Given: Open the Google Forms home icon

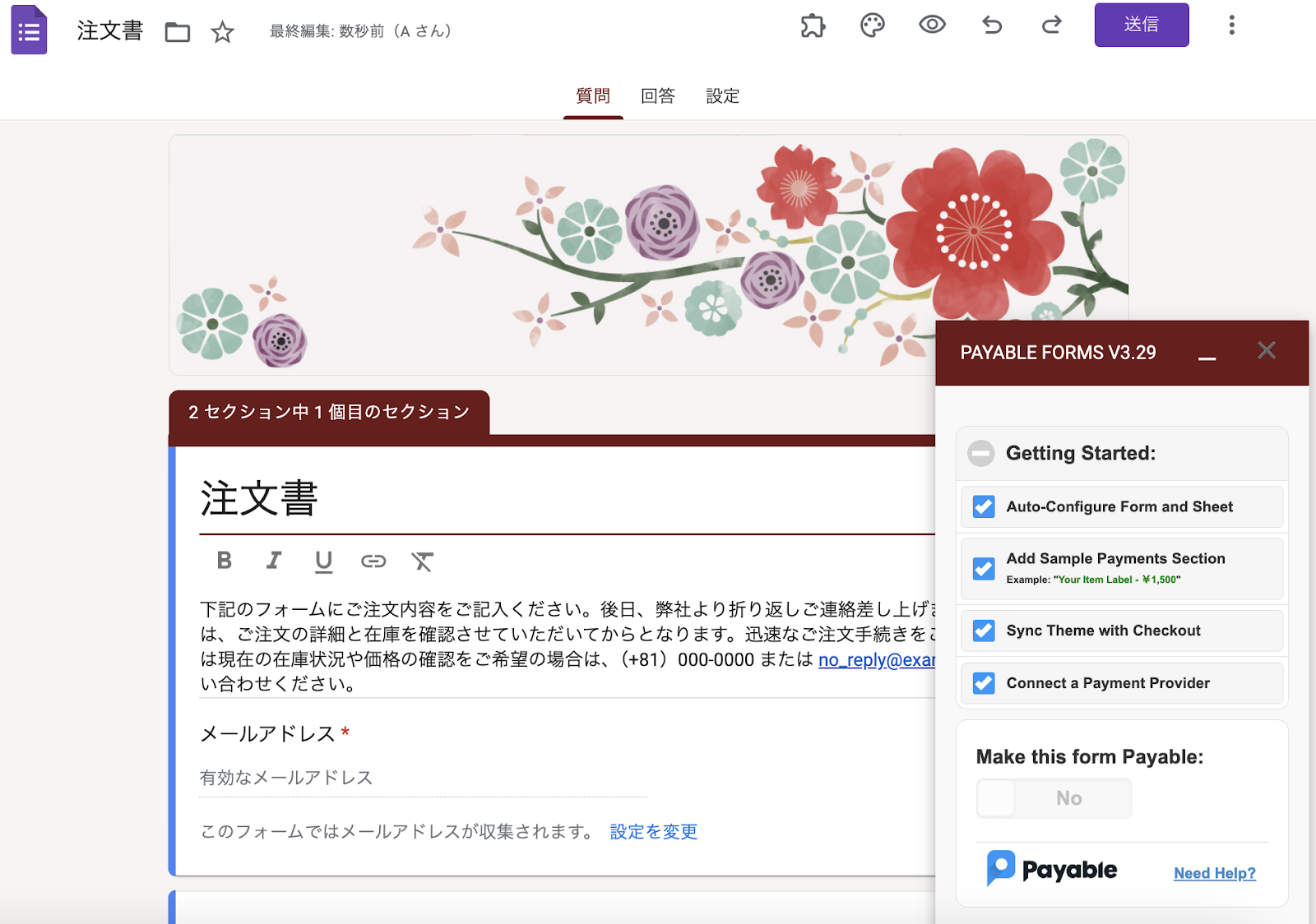Looking at the screenshot, I should tap(29, 30).
